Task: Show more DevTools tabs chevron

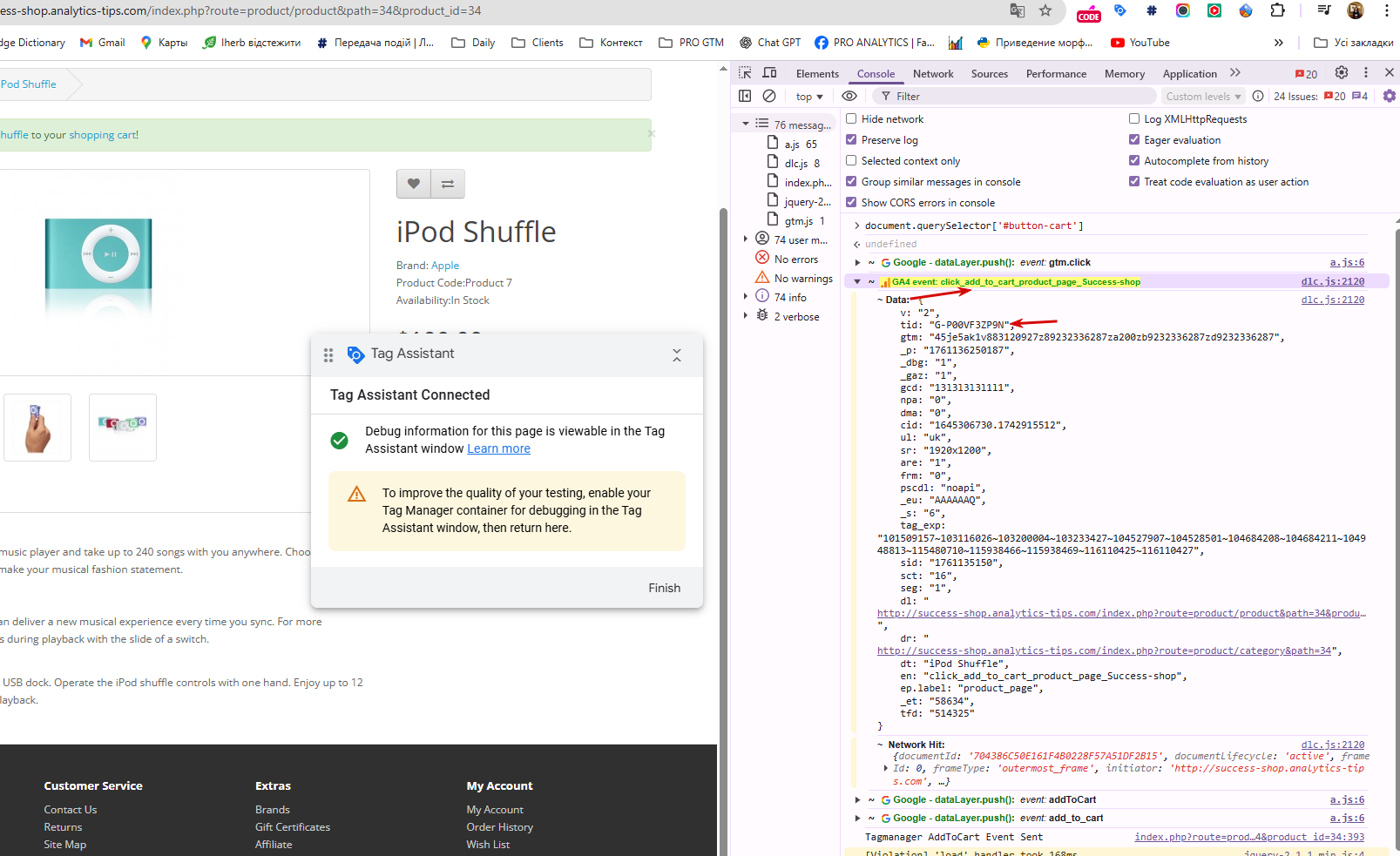Action: click(x=1235, y=73)
